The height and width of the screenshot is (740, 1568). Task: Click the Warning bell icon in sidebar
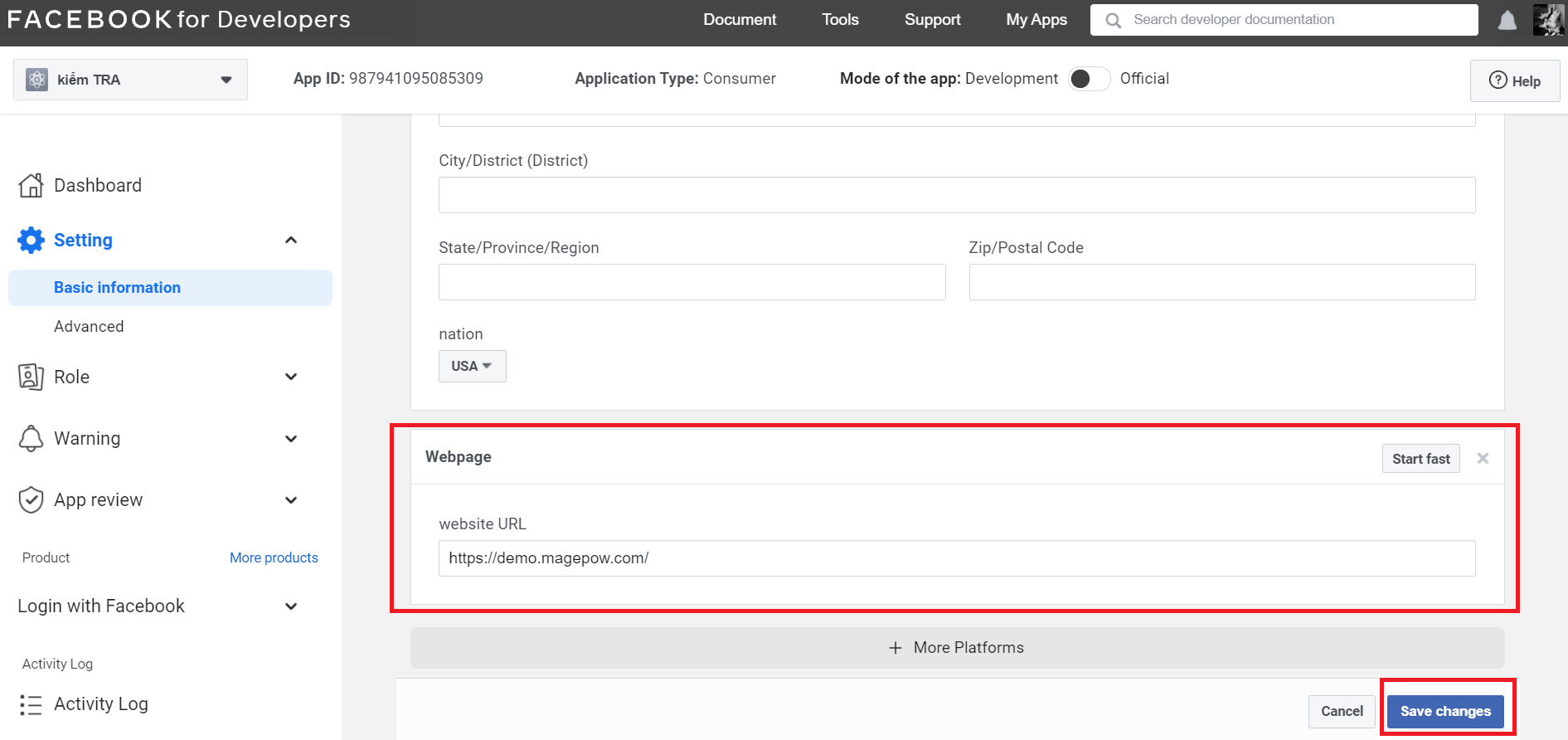click(x=31, y=438)
